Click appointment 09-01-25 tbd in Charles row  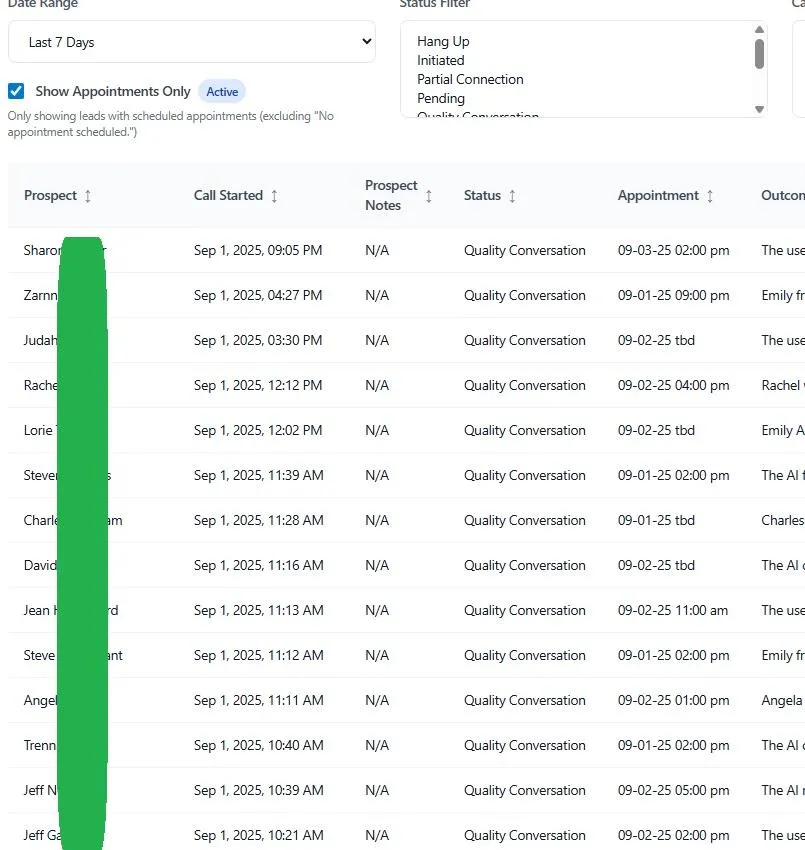pos(656,520)
